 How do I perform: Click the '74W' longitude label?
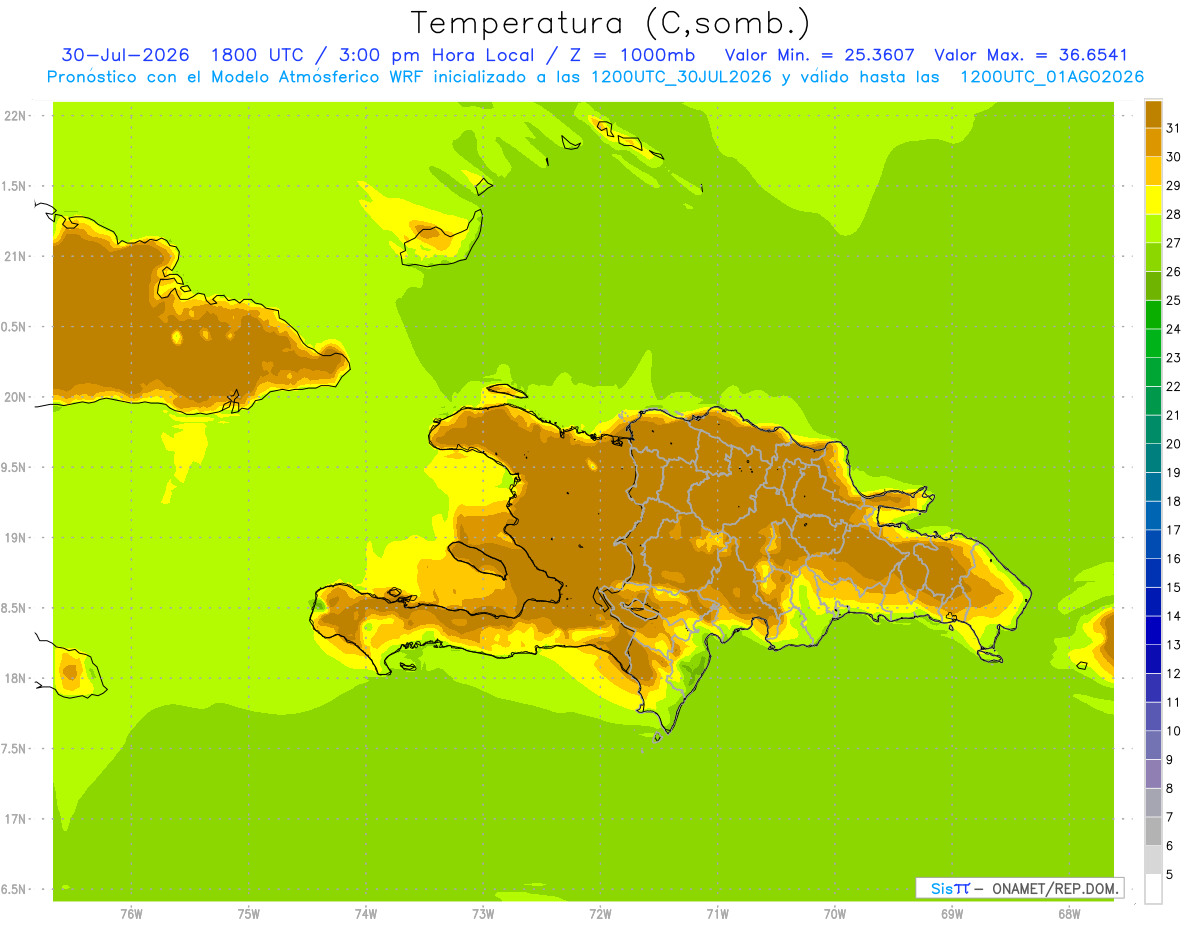[365, 914]
